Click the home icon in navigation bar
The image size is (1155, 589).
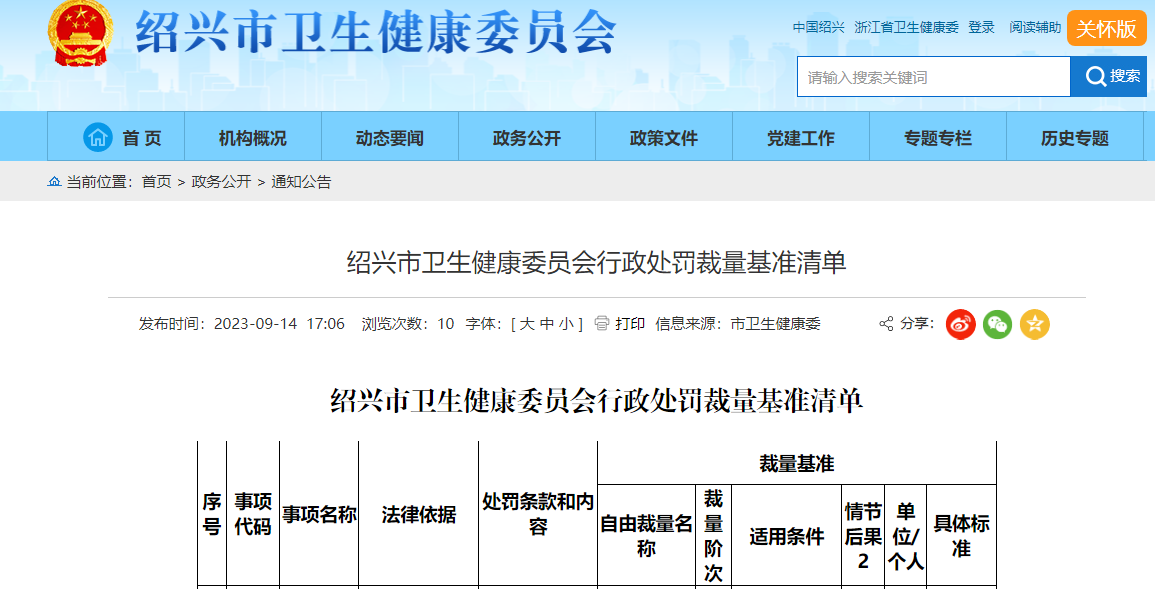pyautogui.click(x=98, y=137)
